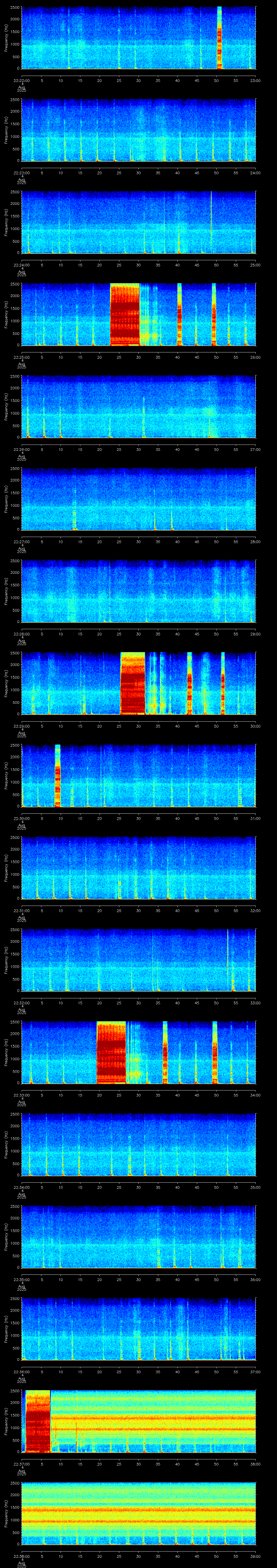The height and width of the screenshot is (1568, 277).
Task: Select the narrow burst at 40s in 22:25:00 spectrogram
Action: [x=180, y=315]
